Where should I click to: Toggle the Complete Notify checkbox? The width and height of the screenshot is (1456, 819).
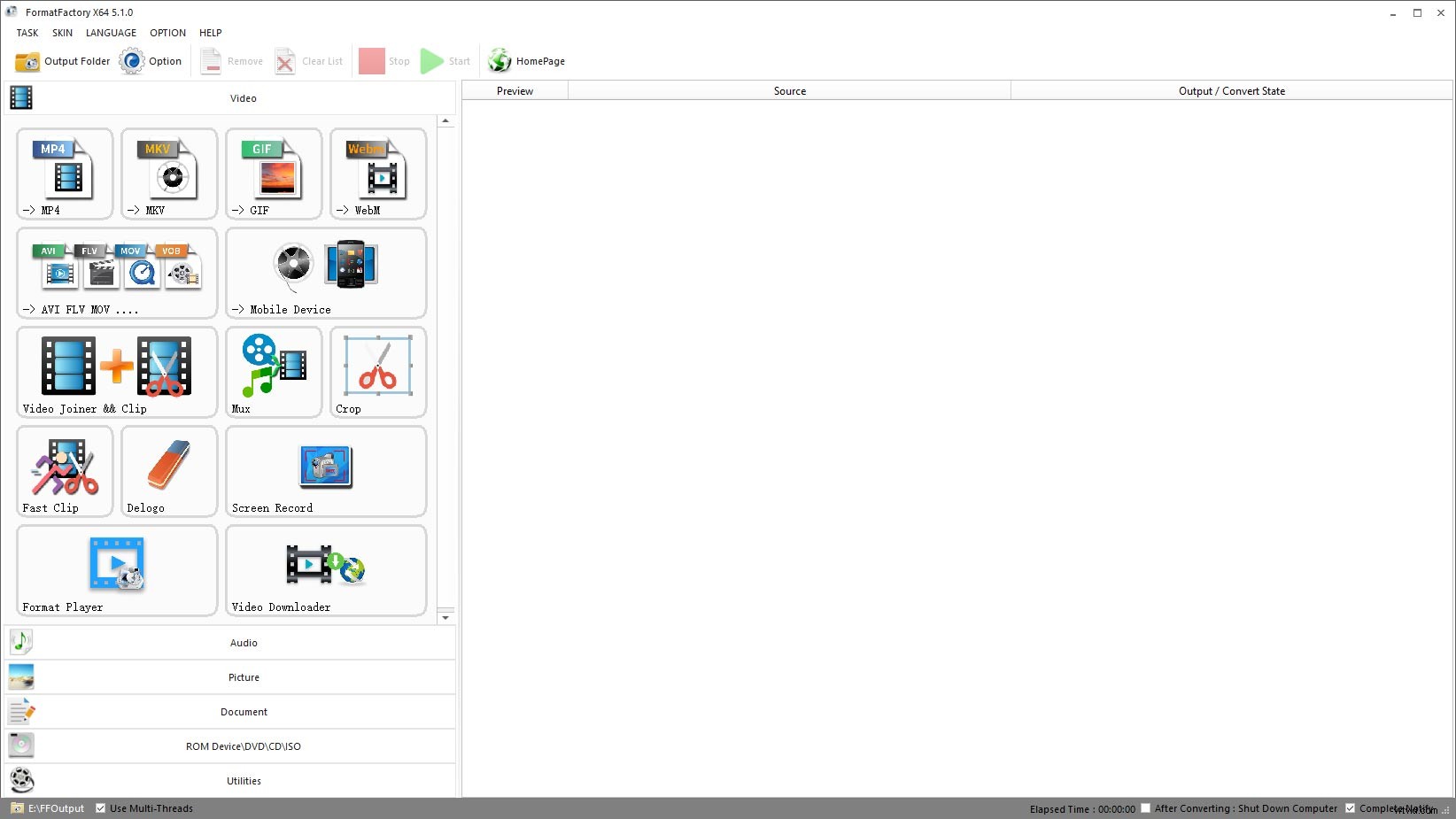pyautogui.click(x=1351, y=808)
